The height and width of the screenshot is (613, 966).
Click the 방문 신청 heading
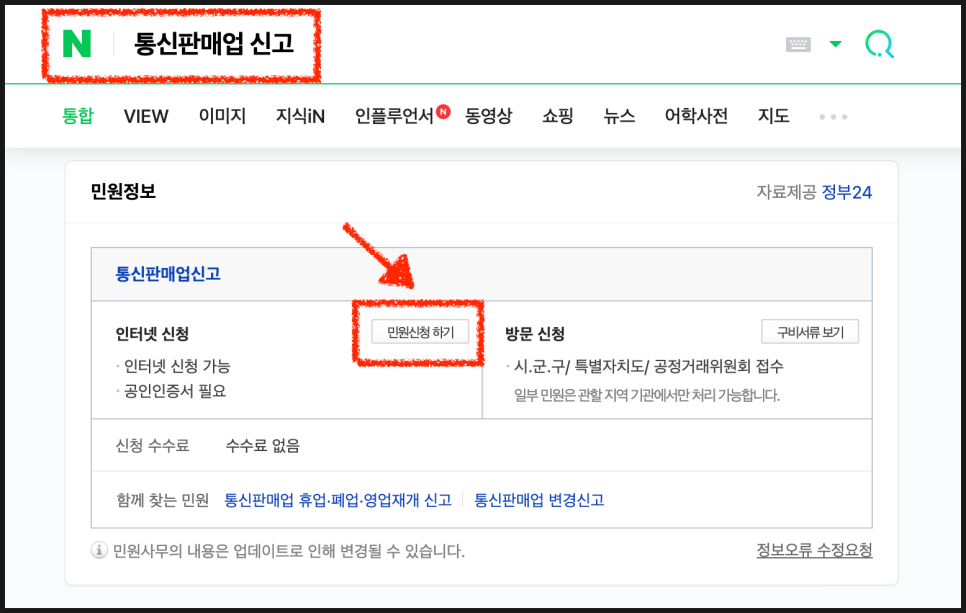click(x=535, y=334)
